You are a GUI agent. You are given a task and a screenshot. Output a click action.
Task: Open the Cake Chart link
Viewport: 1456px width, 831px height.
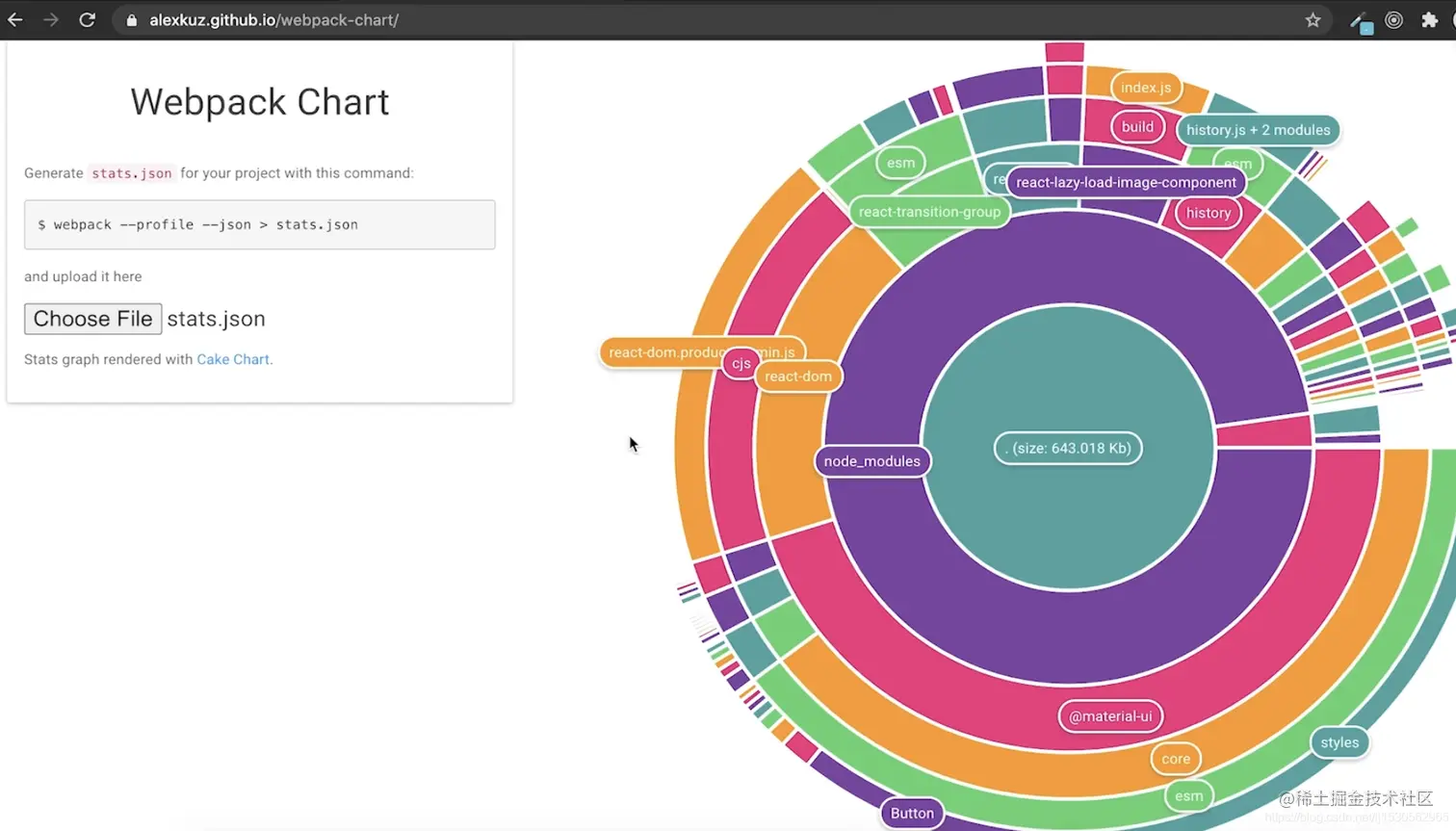click(233, 359)
